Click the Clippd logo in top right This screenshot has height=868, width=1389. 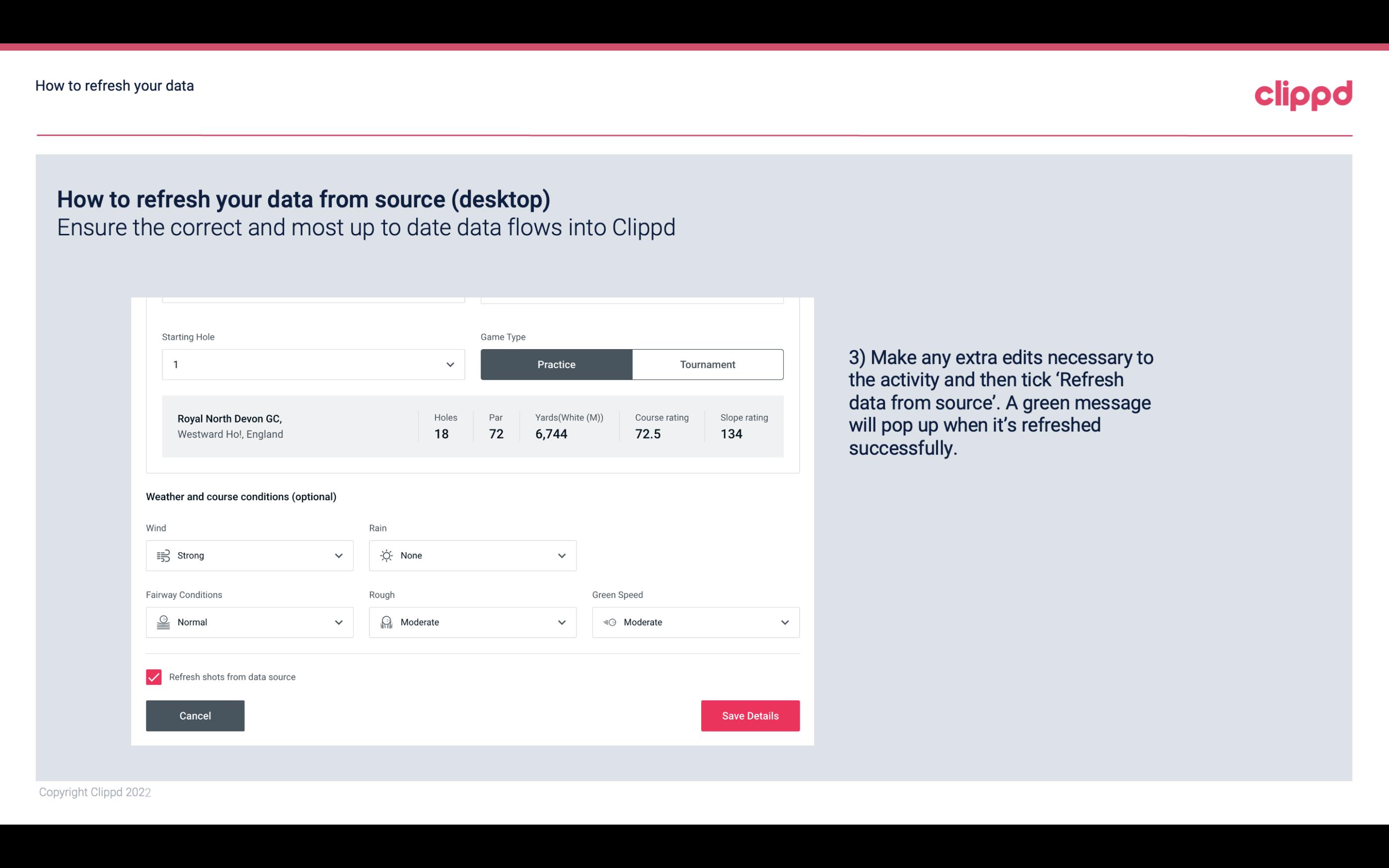[x=1303, y=93]
